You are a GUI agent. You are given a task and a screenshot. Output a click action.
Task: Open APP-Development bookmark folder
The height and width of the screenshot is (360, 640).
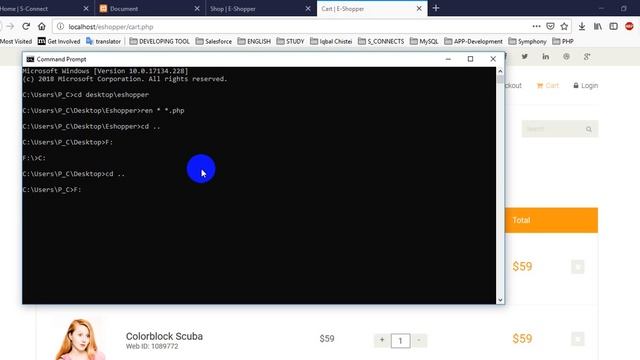(473, 41)
